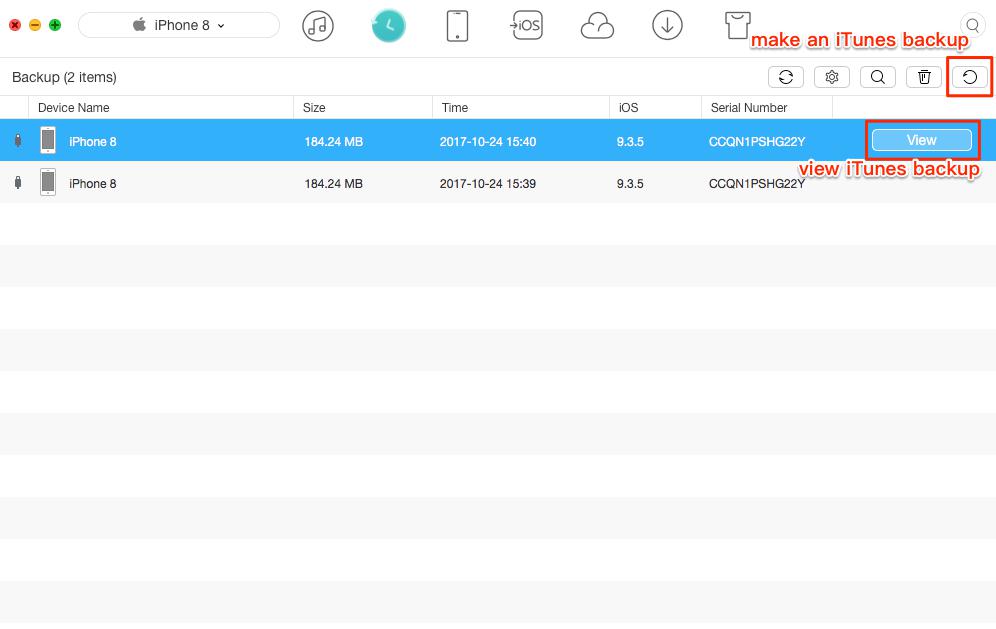Close the window with red button

tap(15, 25)
